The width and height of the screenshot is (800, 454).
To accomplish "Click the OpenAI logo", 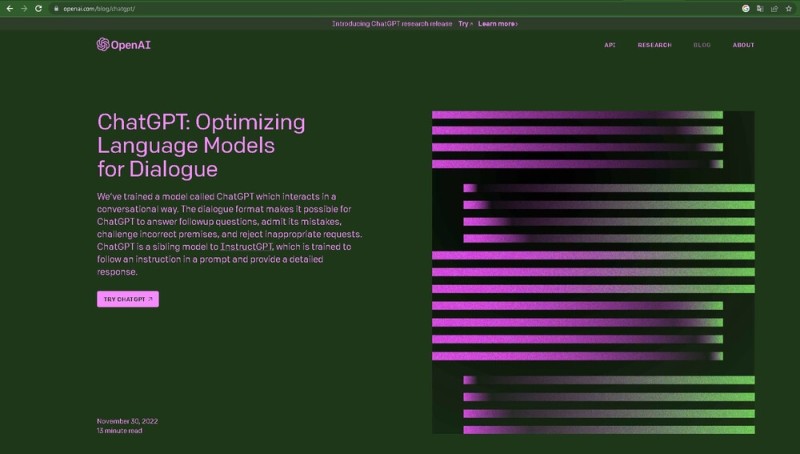I will (123, 45).
